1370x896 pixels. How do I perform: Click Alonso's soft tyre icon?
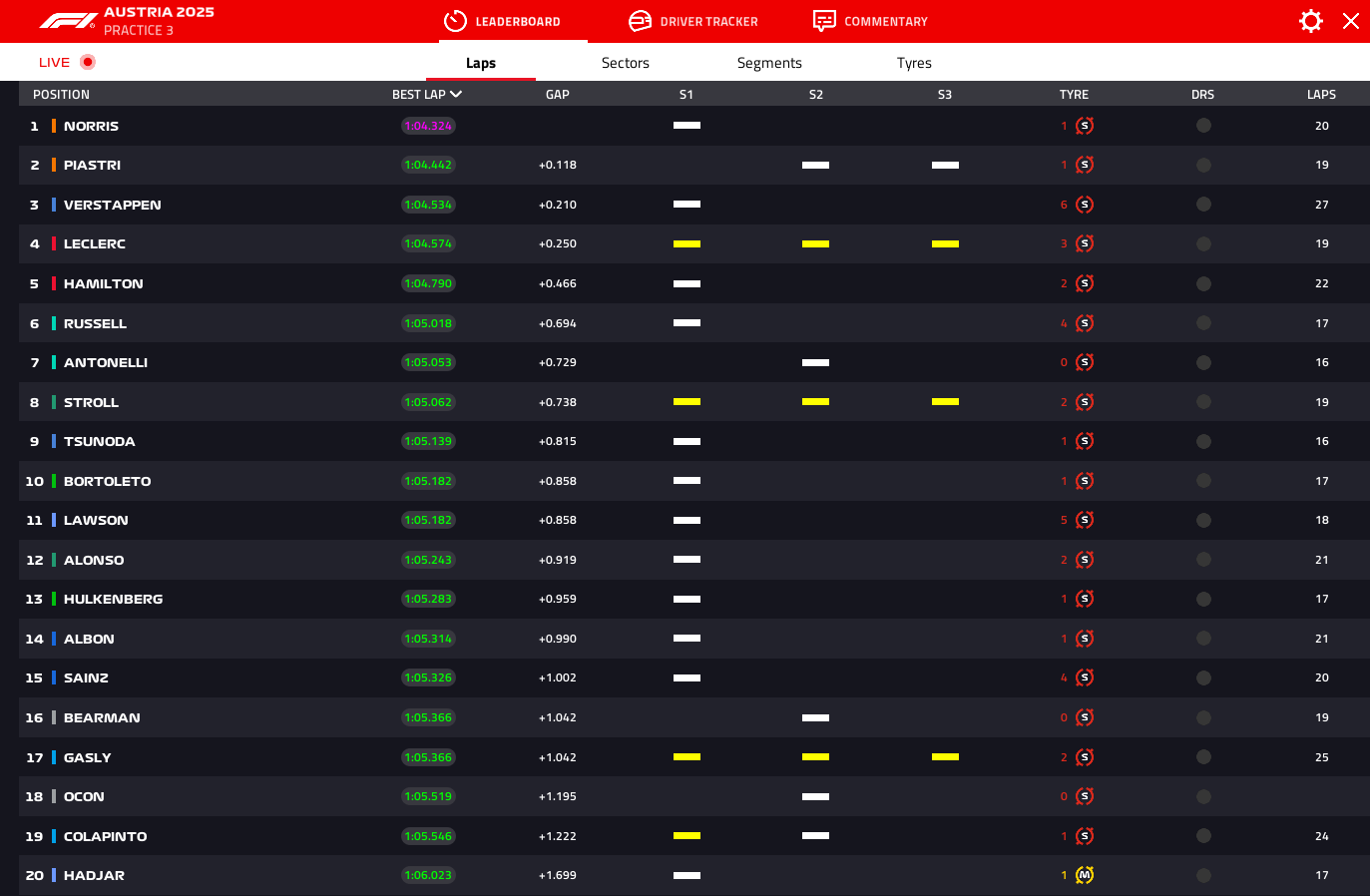tap(1085, 560)
